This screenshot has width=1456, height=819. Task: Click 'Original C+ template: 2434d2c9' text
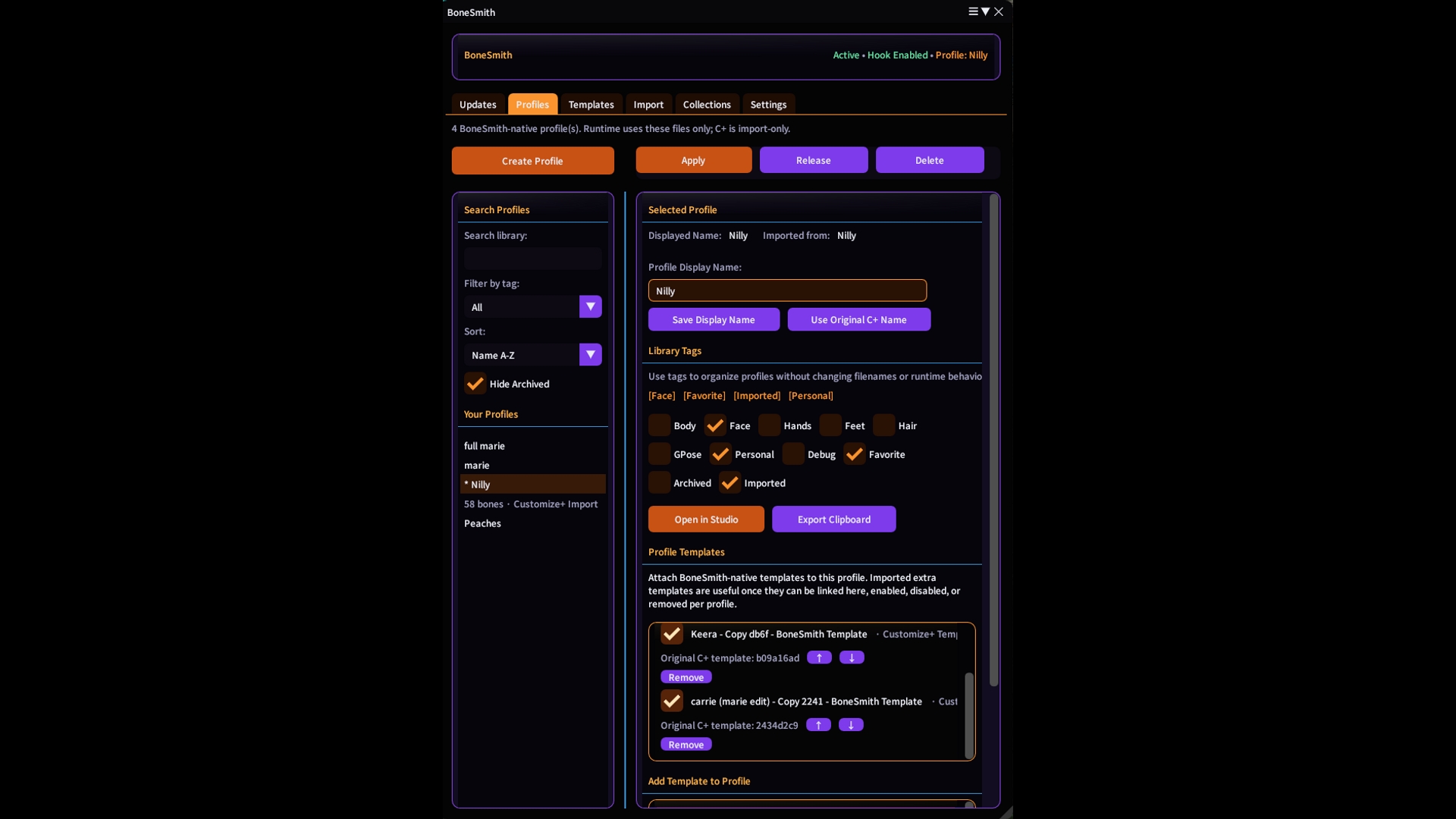730,726
